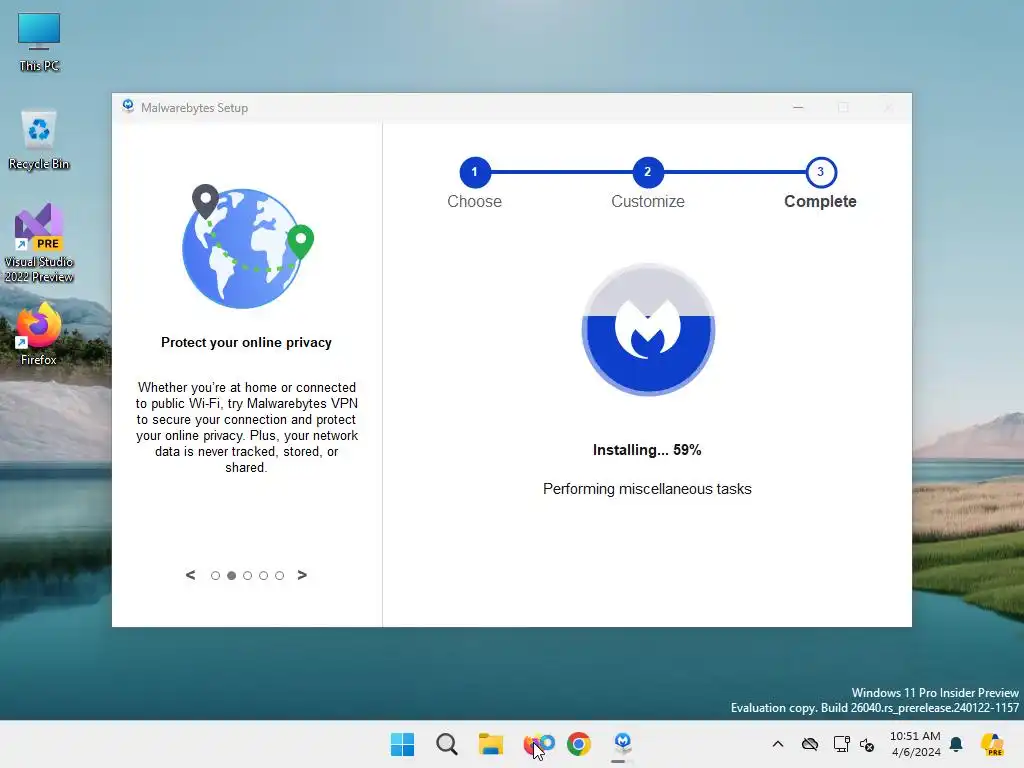Click step 2 circle above Customize
Image resolution: width=1024 pixels, height=768 pixels.
coord(648,172)
